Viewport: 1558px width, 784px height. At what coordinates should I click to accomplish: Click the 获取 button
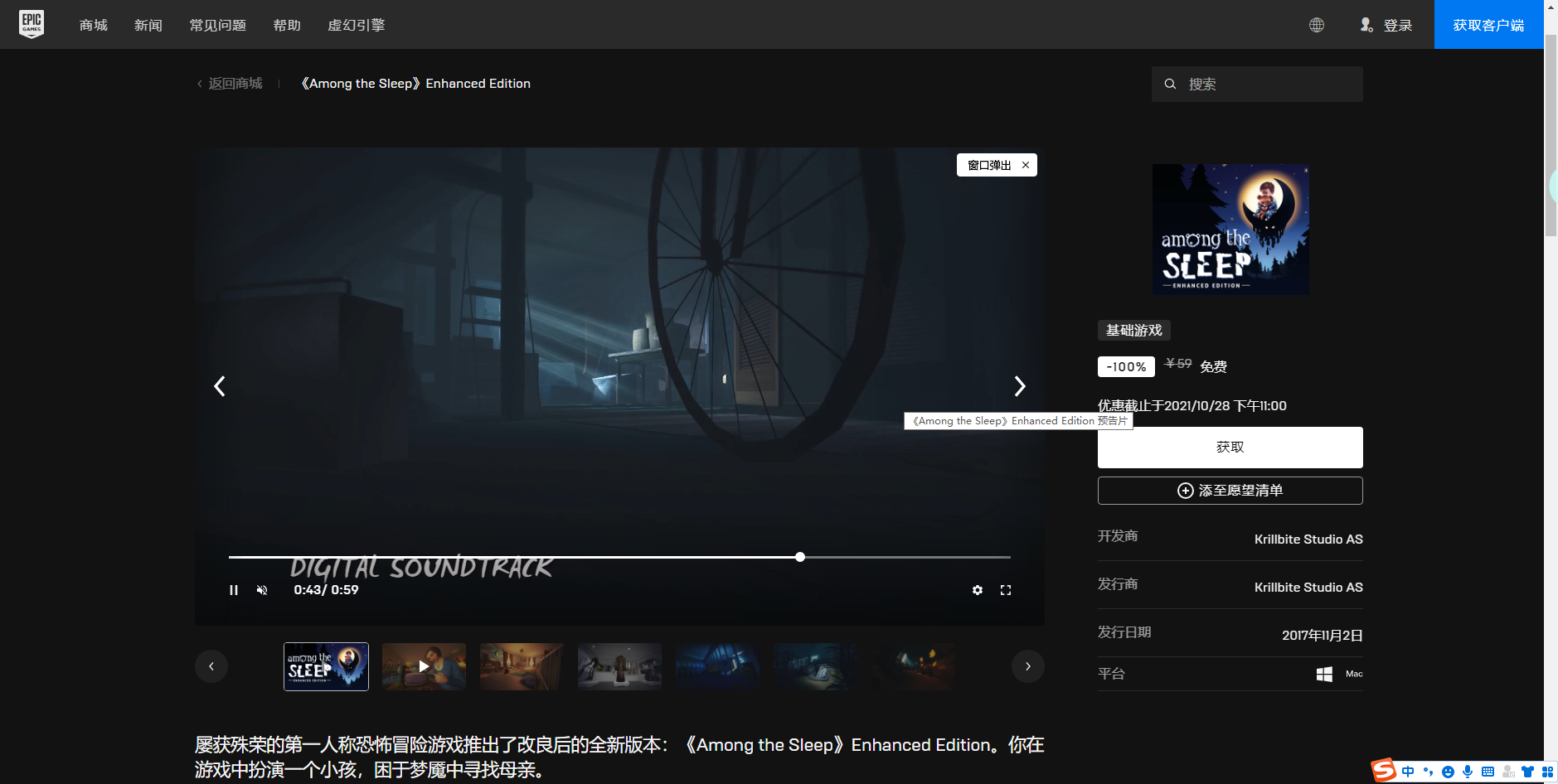(1230, 447)
